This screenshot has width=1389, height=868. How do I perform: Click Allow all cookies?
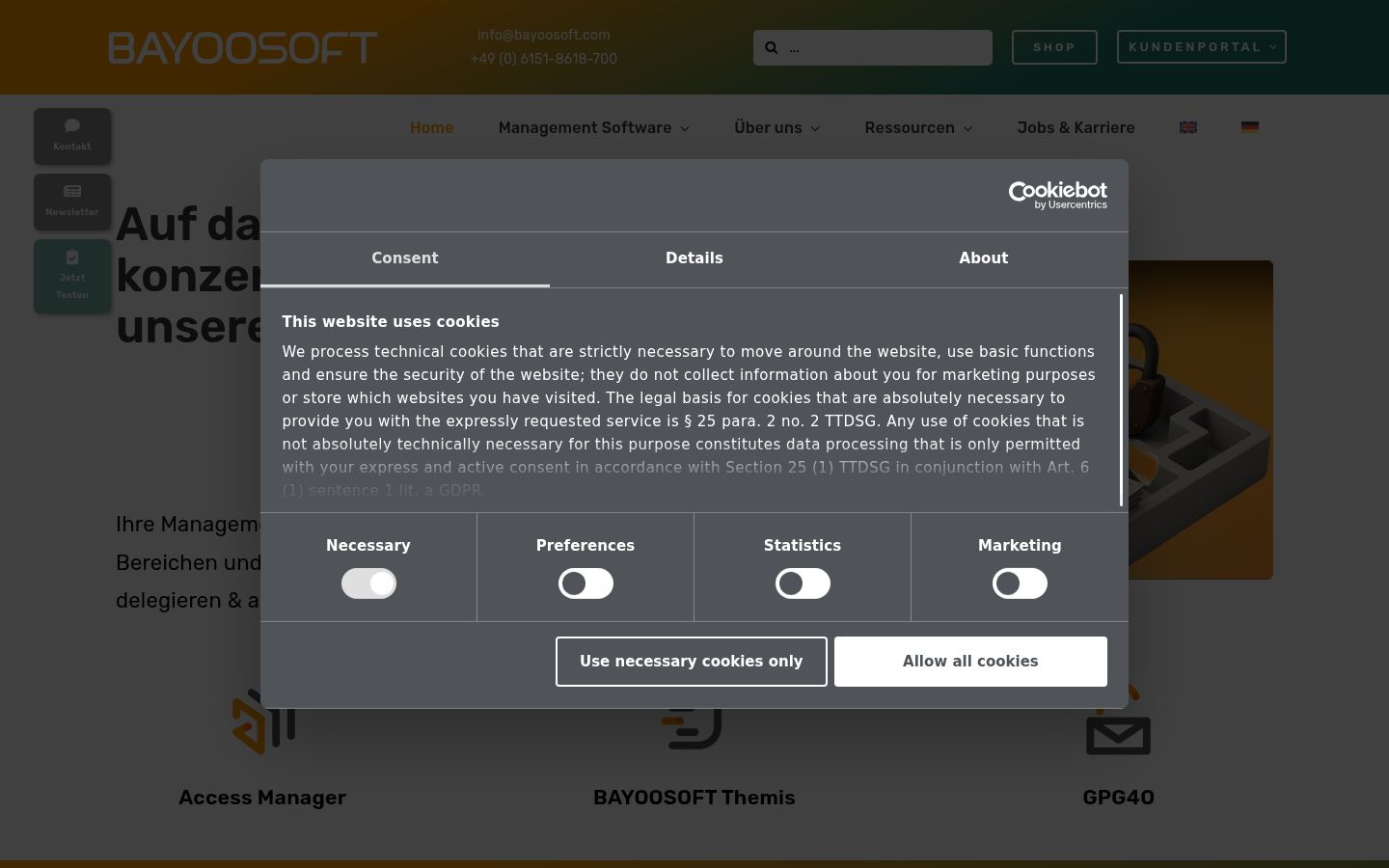pyautogui.click(x=970, y=662)
